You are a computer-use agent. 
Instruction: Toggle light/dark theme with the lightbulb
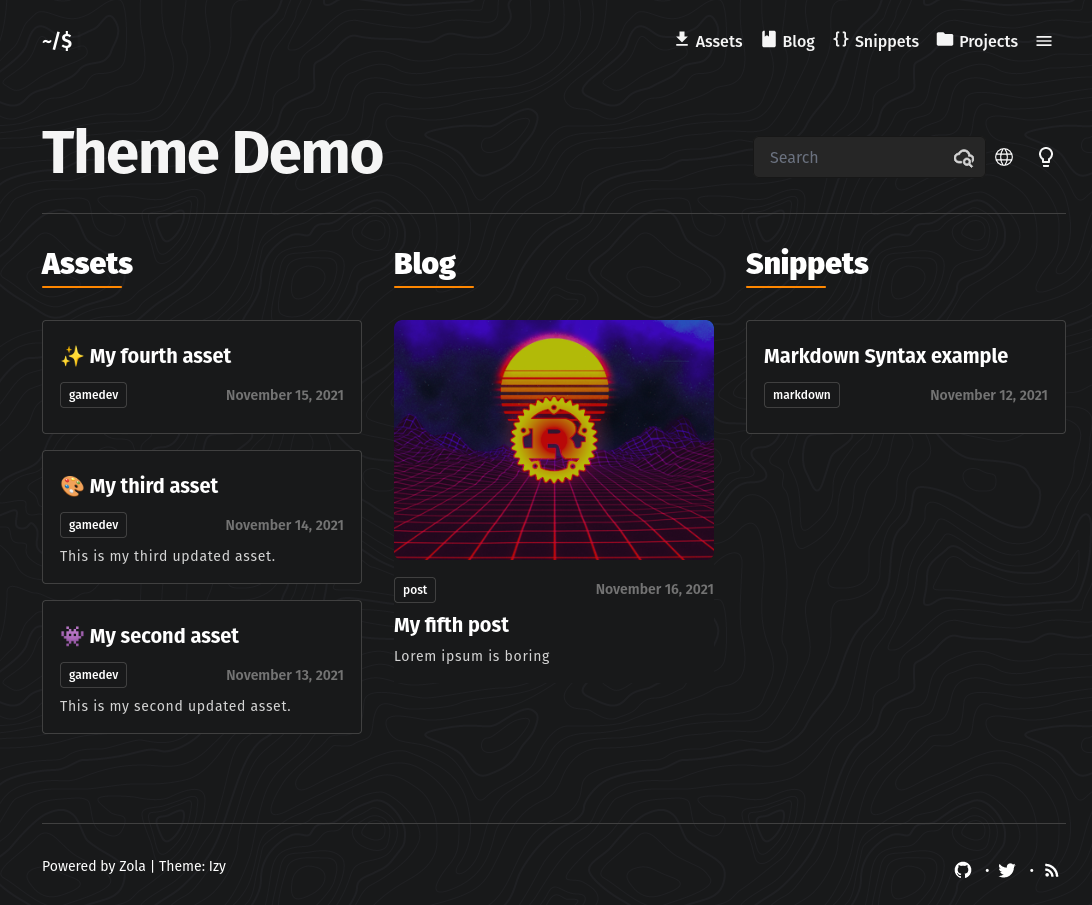(x=1046, y=157)
